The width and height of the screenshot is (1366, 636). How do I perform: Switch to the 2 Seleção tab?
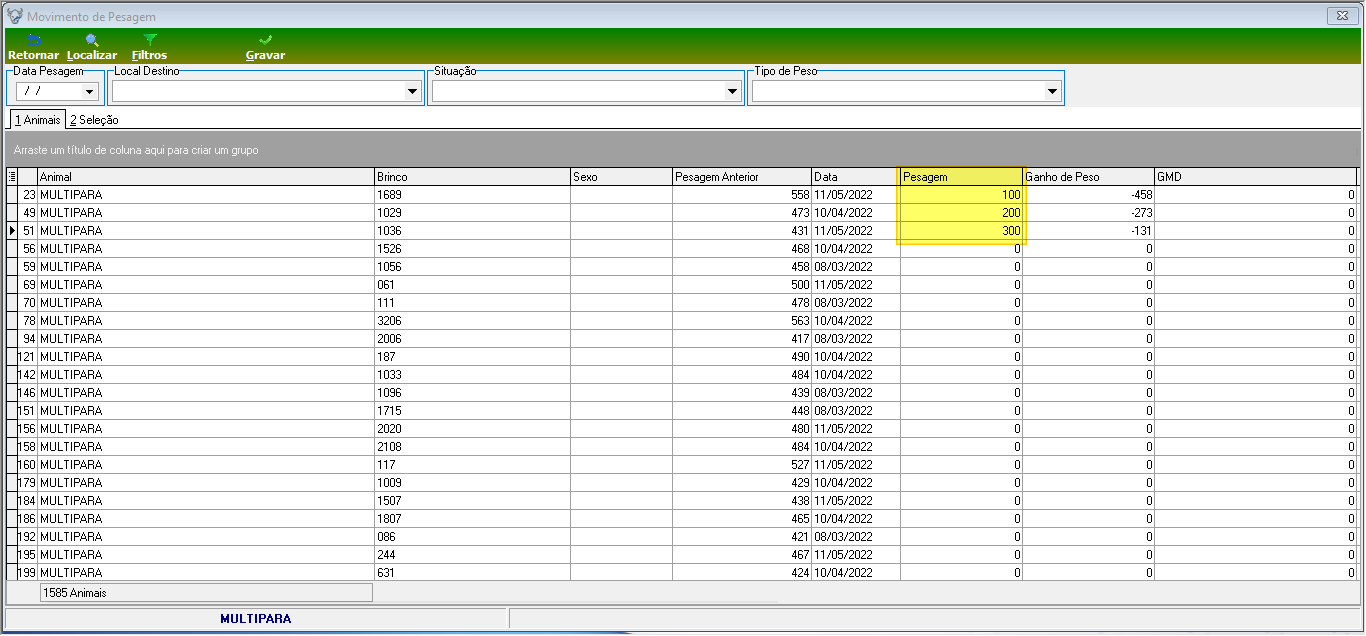pos(94,120)
